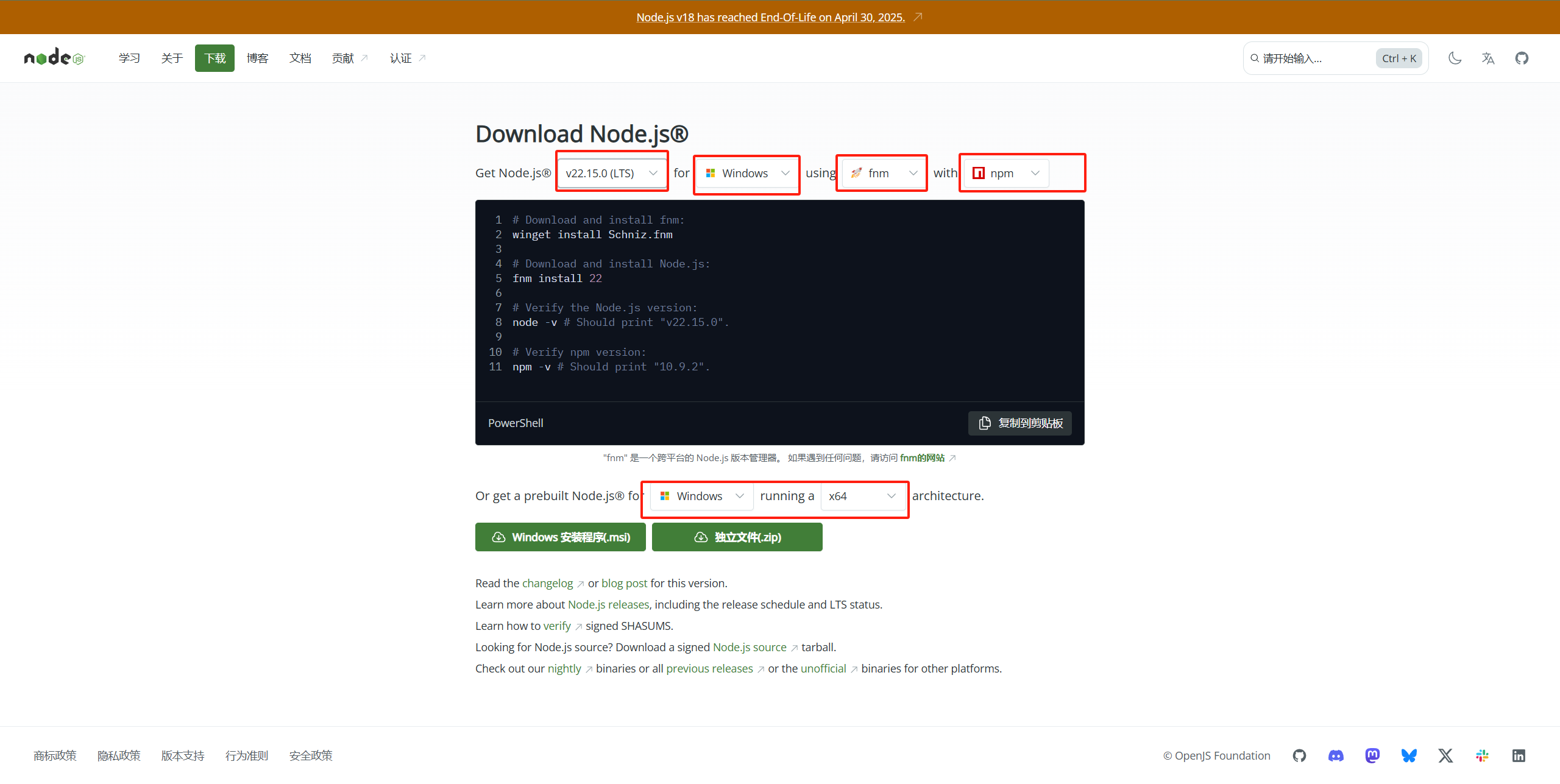The height and width of the screenshot is (784, 1560).
Task: Open the language translation selector
Action: click(x=1488, y=58)
